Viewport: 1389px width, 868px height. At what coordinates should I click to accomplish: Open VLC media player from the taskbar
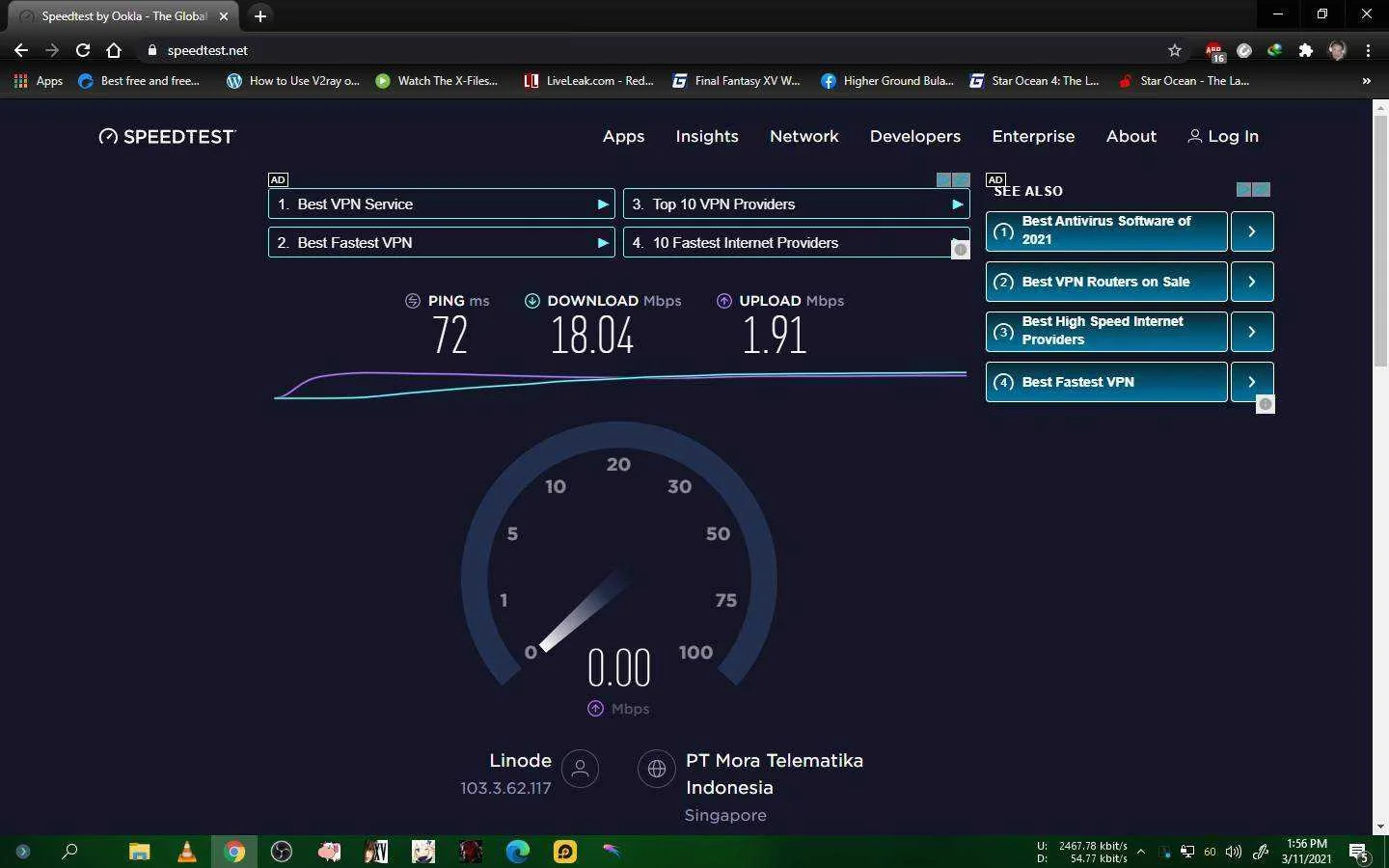coord(187,852)
